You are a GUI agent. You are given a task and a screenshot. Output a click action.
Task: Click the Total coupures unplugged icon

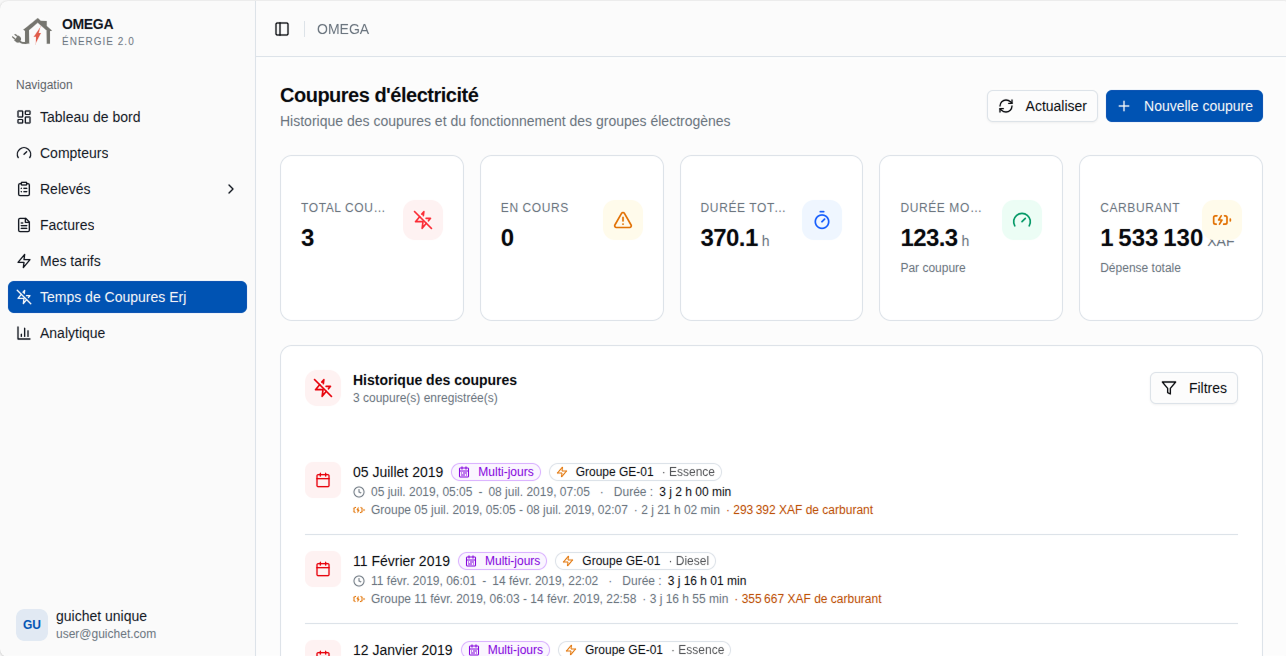tap(423, 220)
